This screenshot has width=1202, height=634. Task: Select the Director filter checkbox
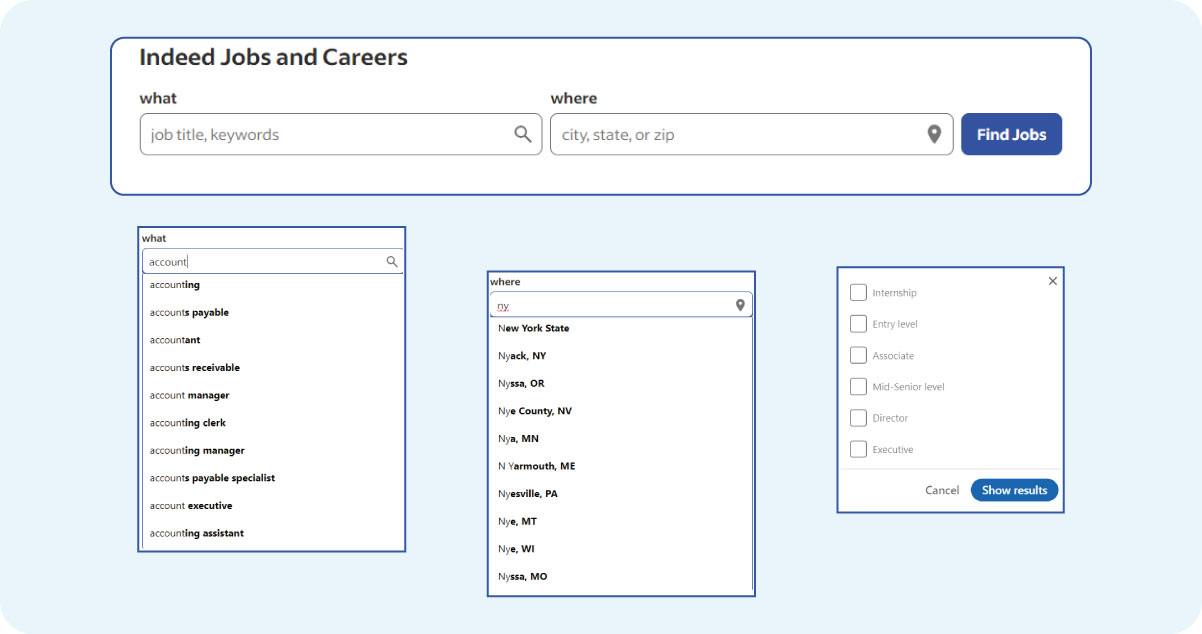pos(858,418)
